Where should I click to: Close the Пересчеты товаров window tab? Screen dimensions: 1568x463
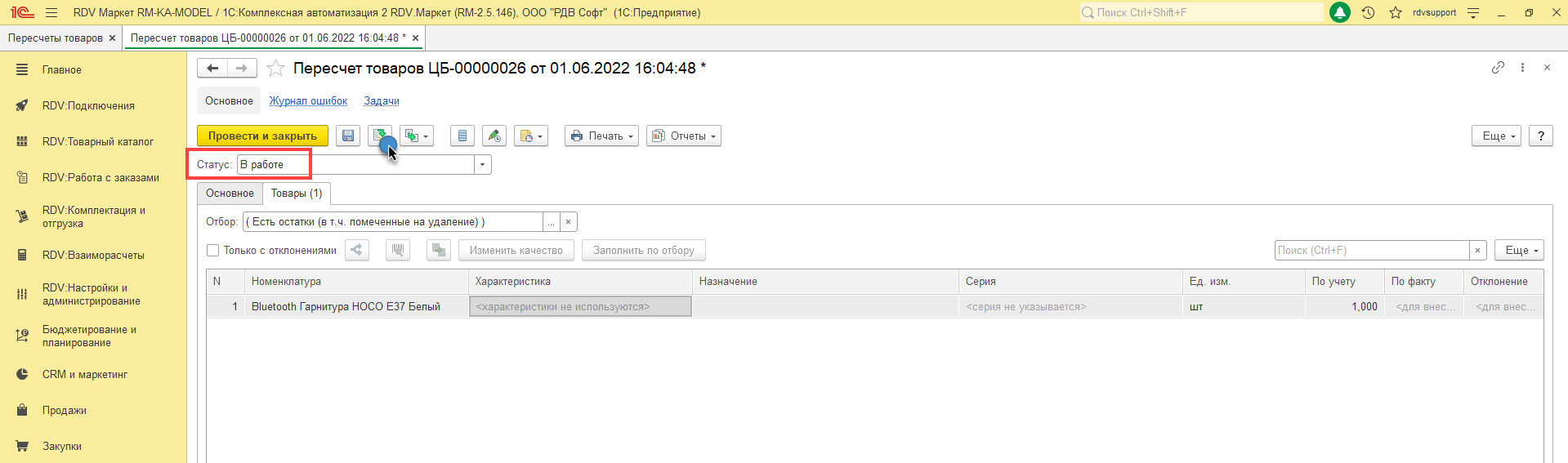pos(113,38)
